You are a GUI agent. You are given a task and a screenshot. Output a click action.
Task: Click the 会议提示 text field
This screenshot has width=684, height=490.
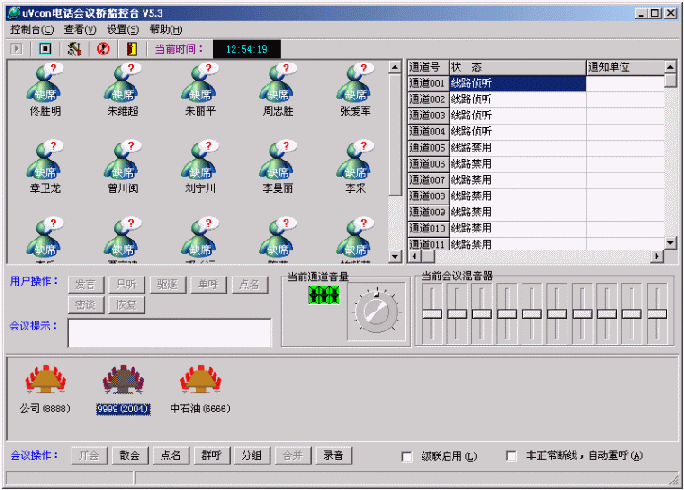point(169,332)
